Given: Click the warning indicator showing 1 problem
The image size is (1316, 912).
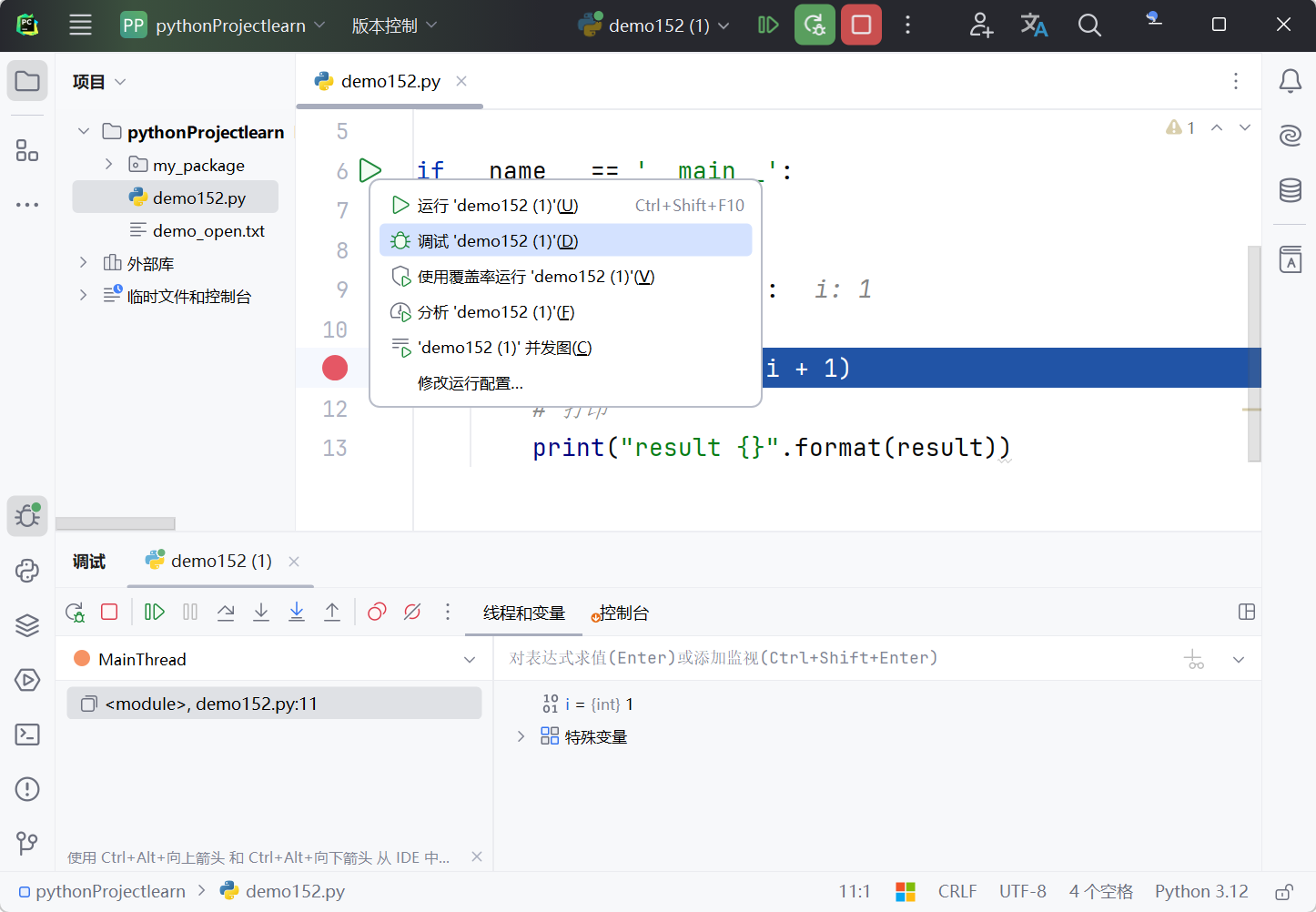Looking at the screenshot, I should 1181,127.
